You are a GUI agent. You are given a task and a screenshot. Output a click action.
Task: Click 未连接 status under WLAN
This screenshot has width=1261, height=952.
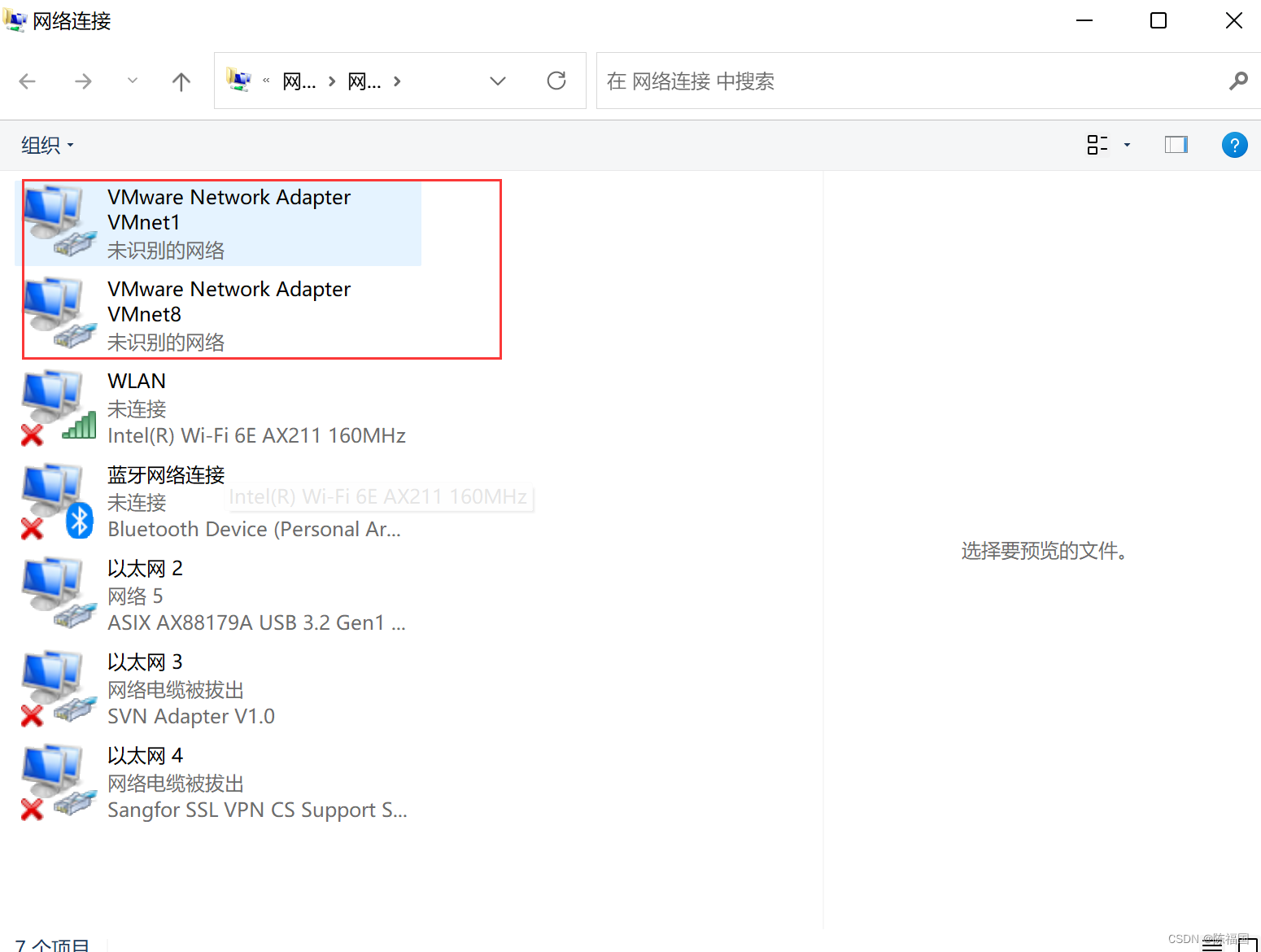pyautogui.click(x=137, y=409)
